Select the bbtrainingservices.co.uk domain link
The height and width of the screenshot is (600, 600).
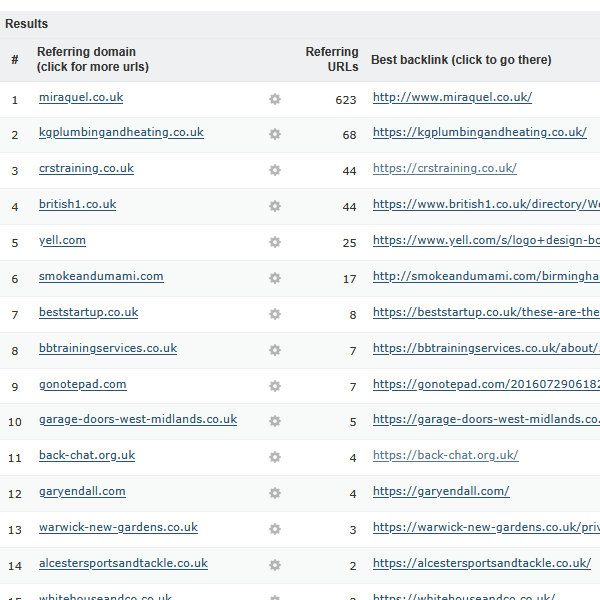[108, 349]
